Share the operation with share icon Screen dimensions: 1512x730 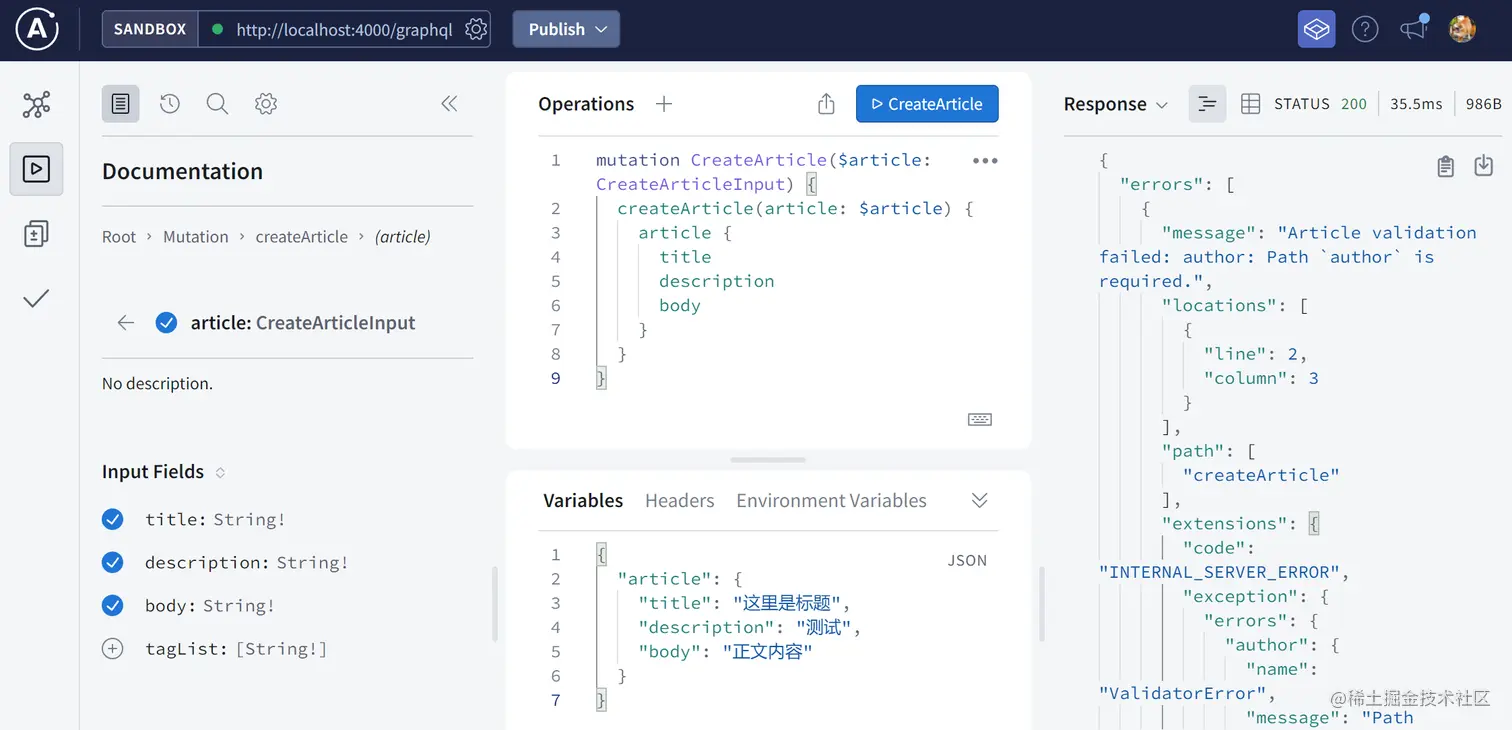click(x=826, y=104)
